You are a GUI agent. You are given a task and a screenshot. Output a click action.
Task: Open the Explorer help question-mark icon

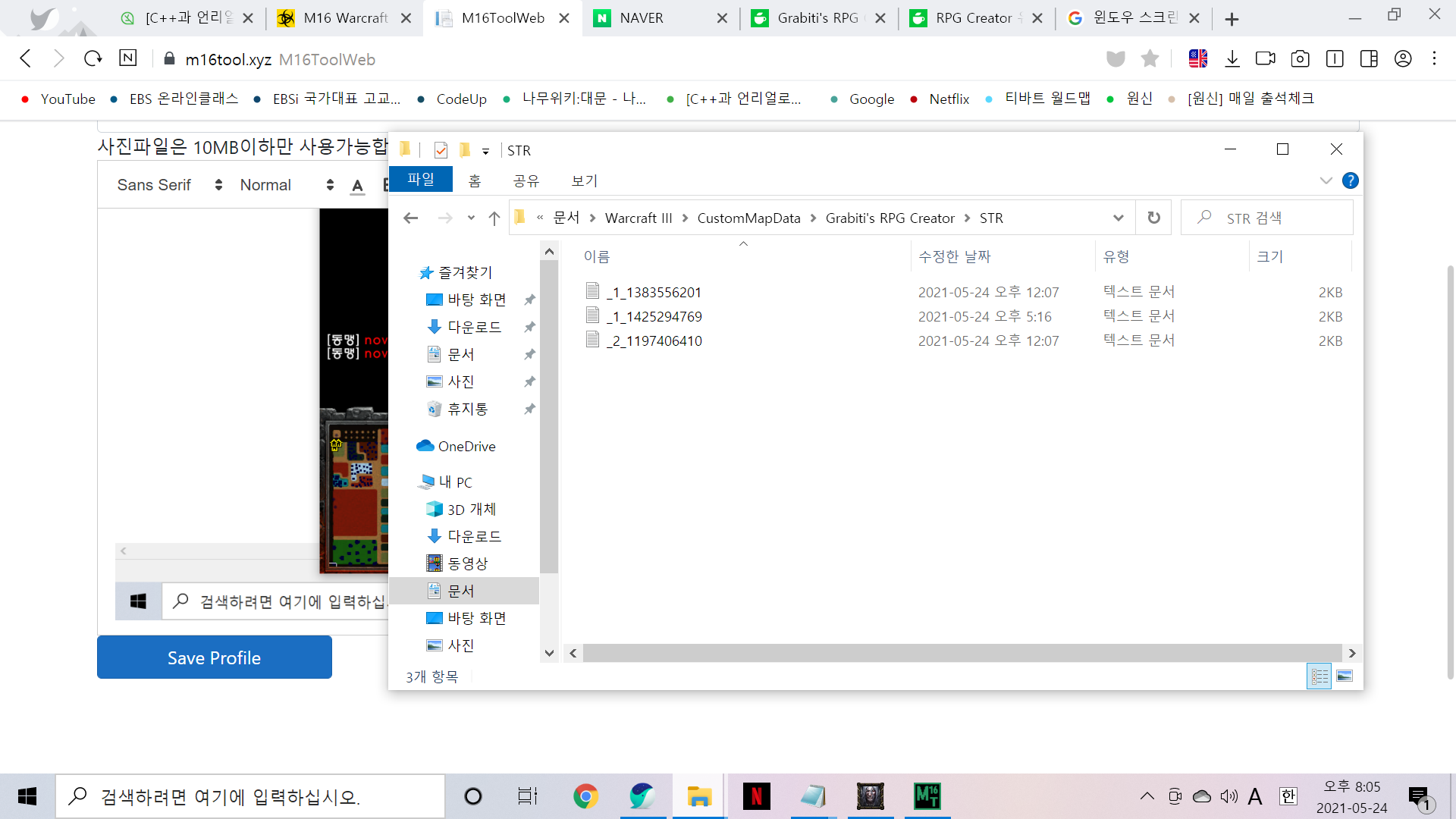click(x=1350, y=180)
